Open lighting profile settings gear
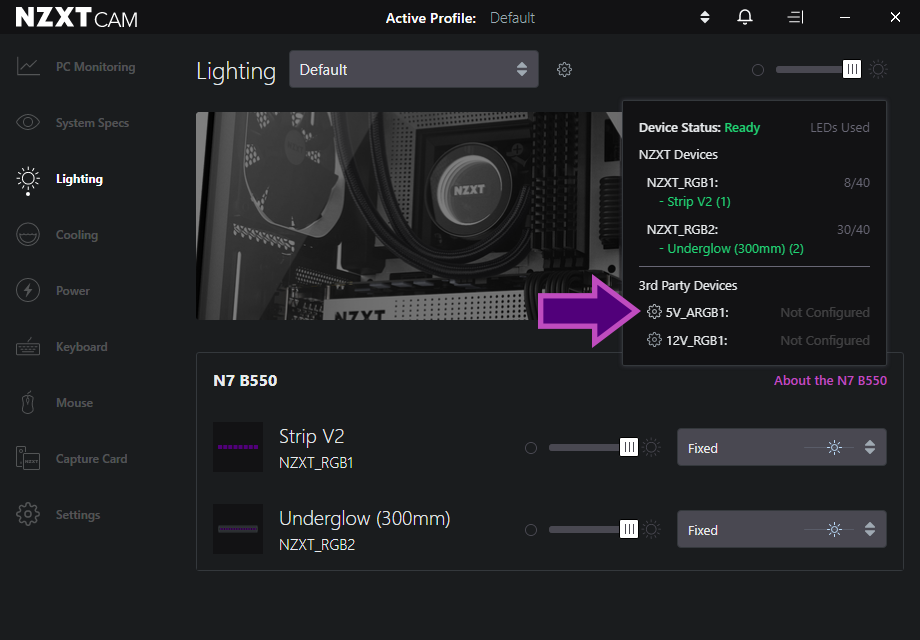This screenshot has width=920, height=640. click(x=565, y=69)
